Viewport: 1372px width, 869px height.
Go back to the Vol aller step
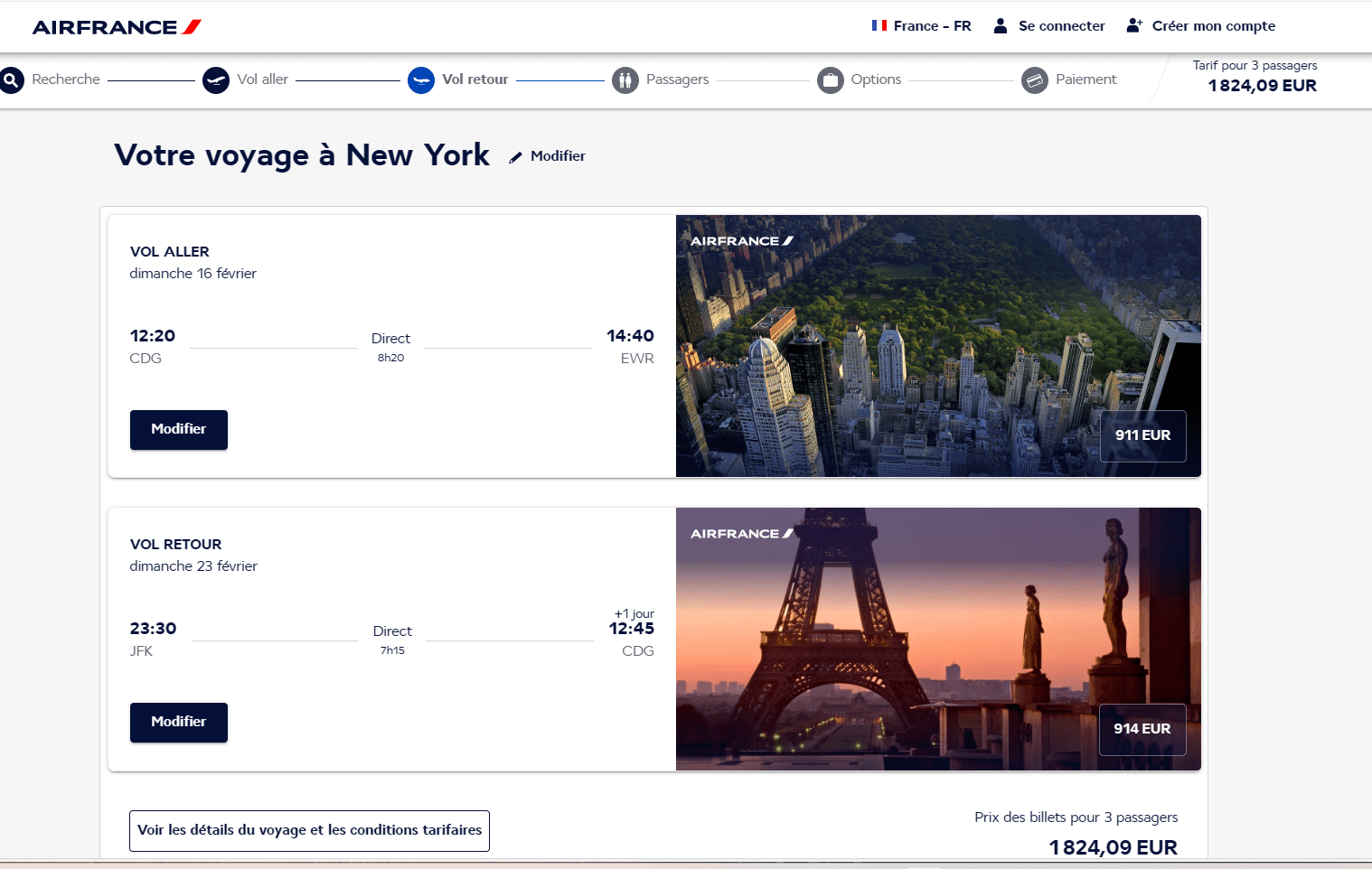(x=263, y=79)
